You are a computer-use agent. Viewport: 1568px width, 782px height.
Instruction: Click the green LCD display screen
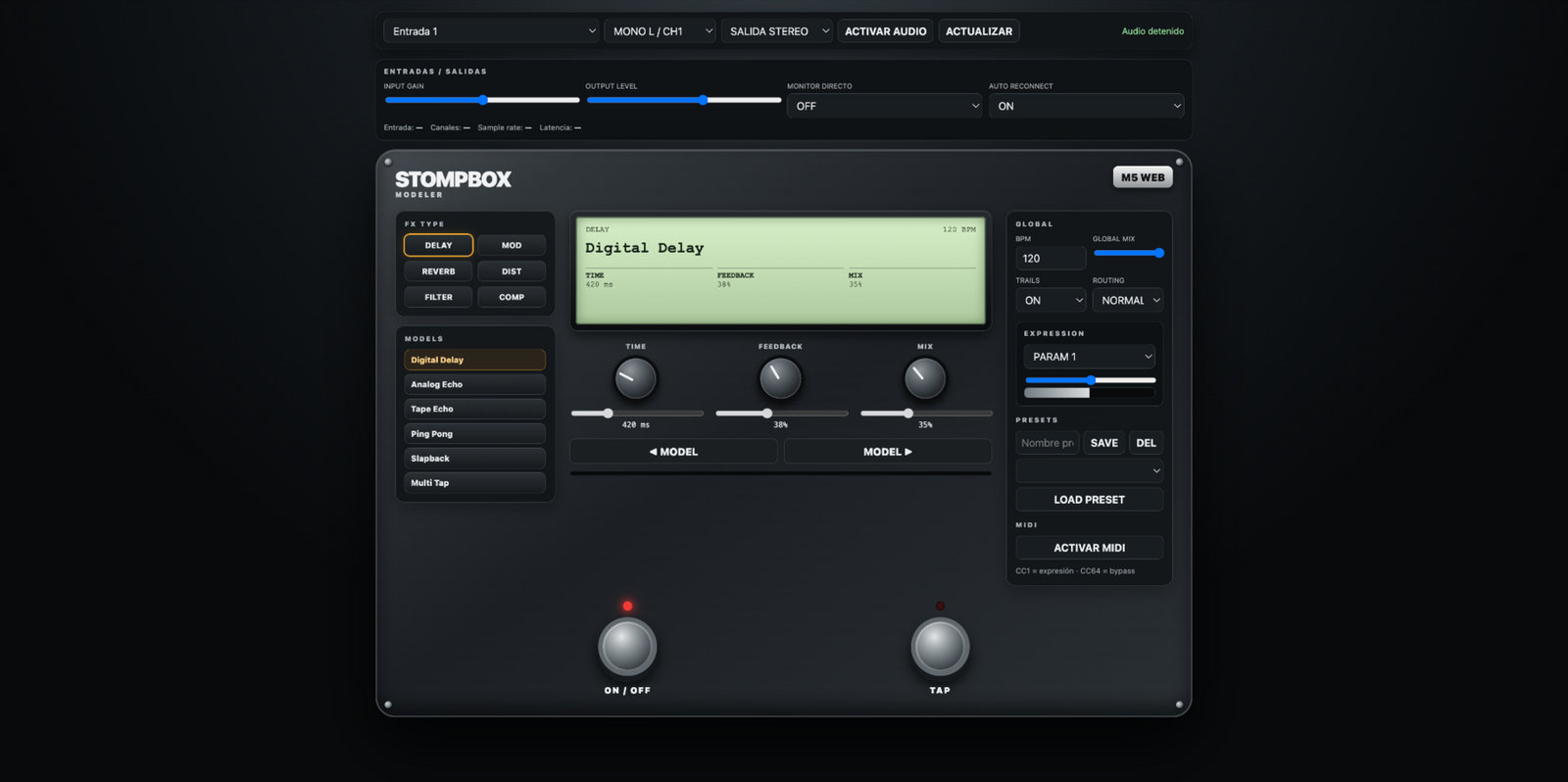click(780, 270)
